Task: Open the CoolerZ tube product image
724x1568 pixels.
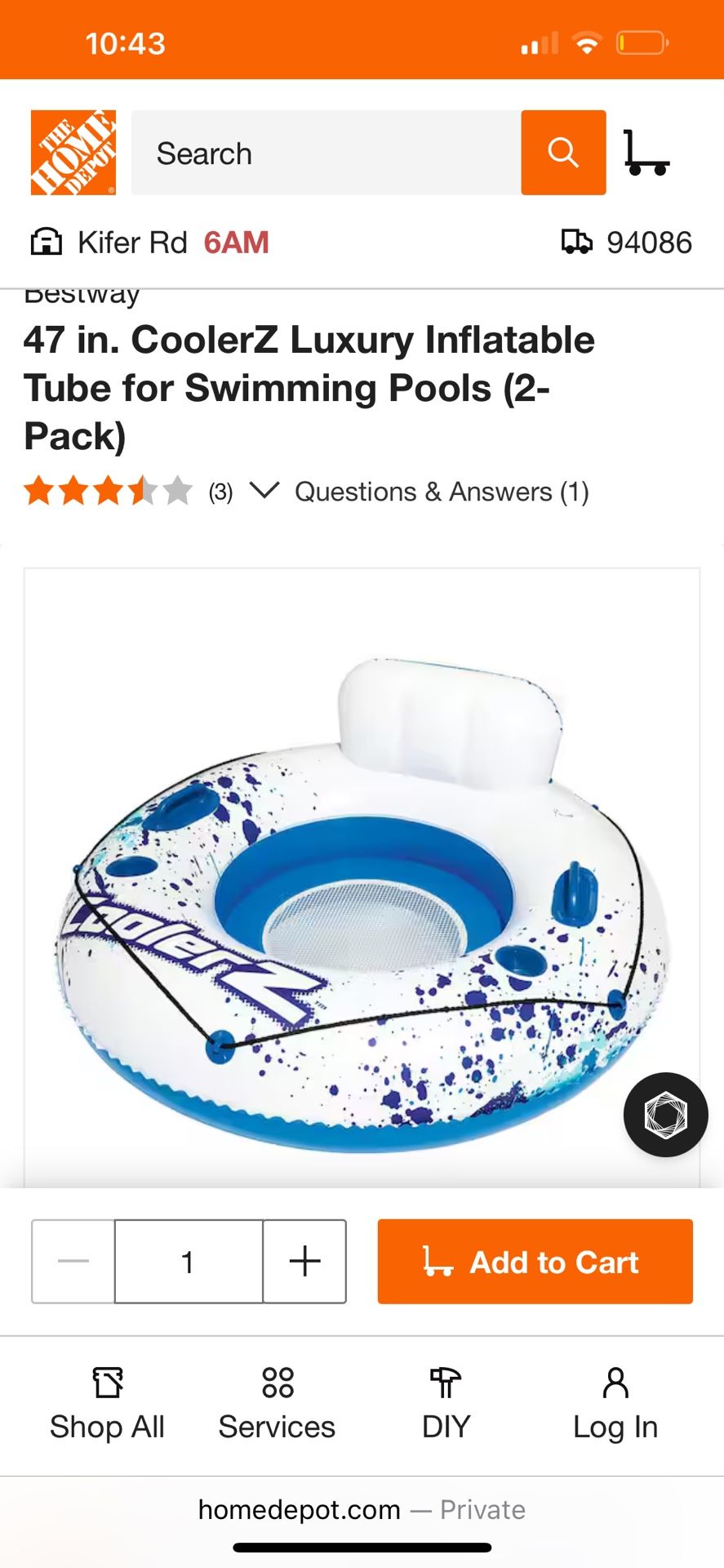Action: [x=362, y=878]
